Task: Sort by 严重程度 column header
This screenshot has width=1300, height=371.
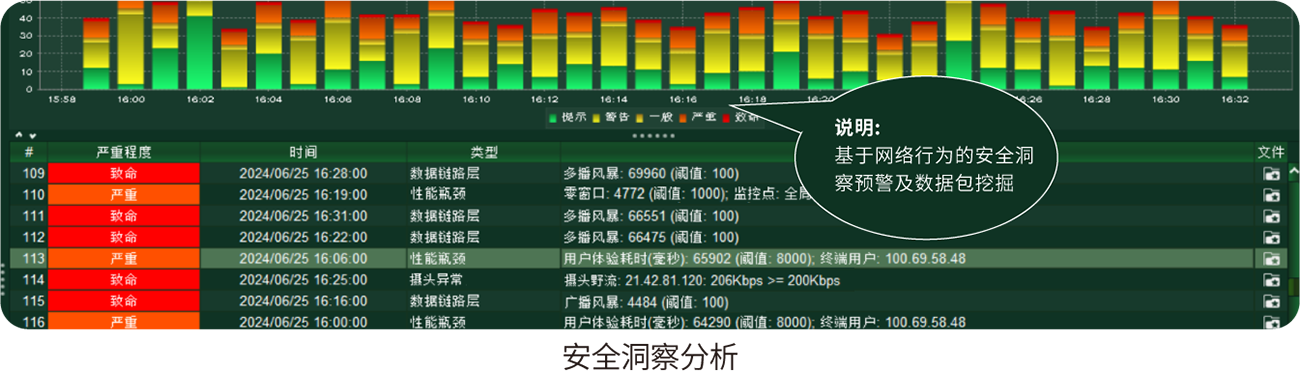Action: point(124,152)
